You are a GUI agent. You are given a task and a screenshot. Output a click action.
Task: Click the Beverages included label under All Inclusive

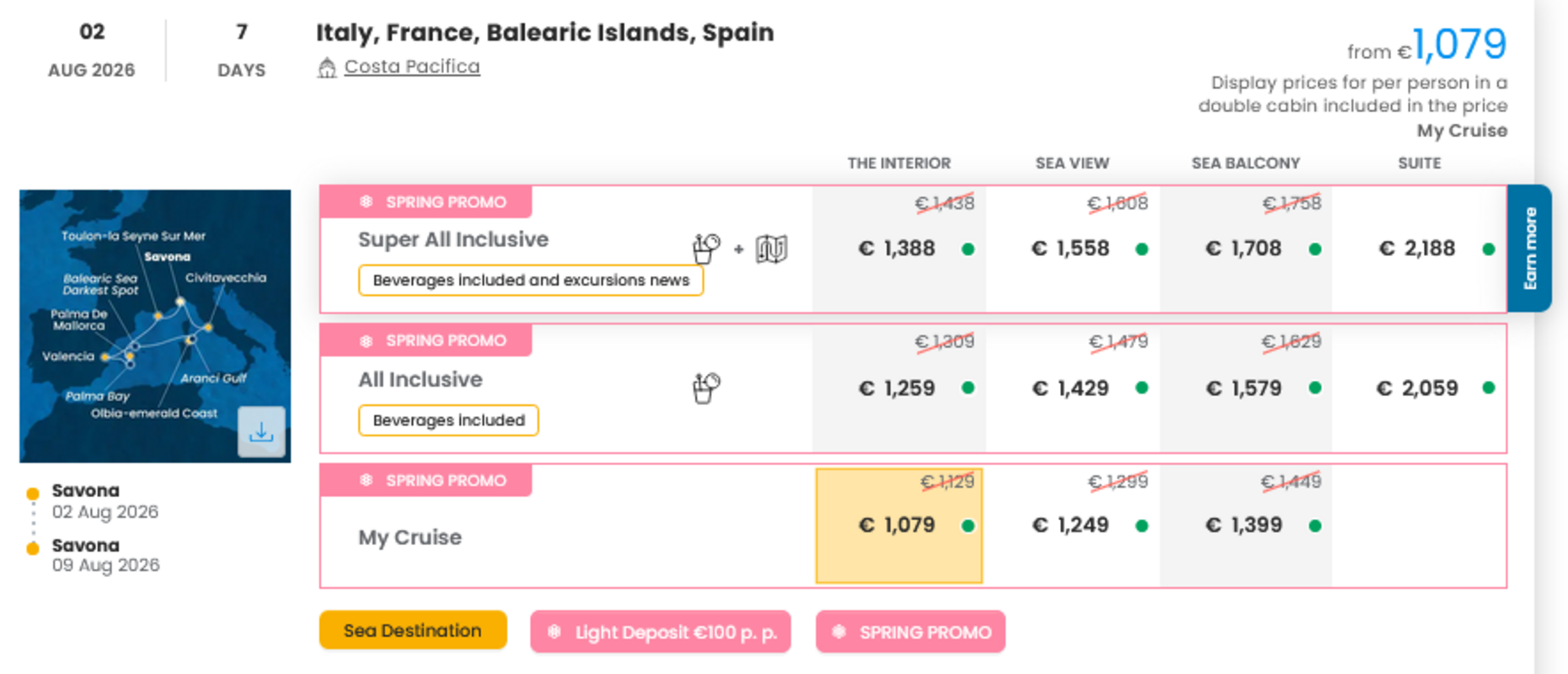pyautogui.click(x=448, y=420)
